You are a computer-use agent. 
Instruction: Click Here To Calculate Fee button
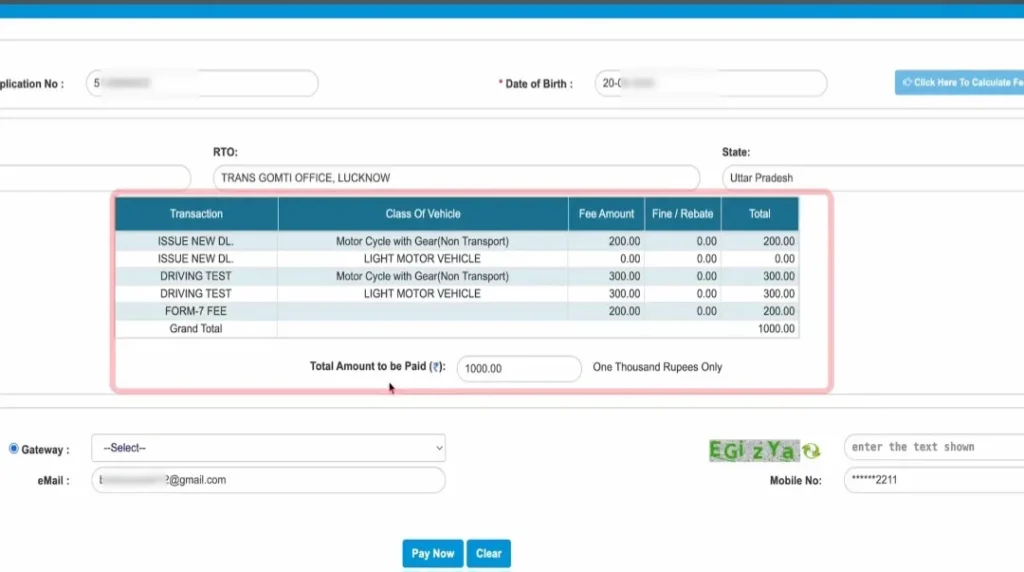pyautogui.click(x=958, y=82)
